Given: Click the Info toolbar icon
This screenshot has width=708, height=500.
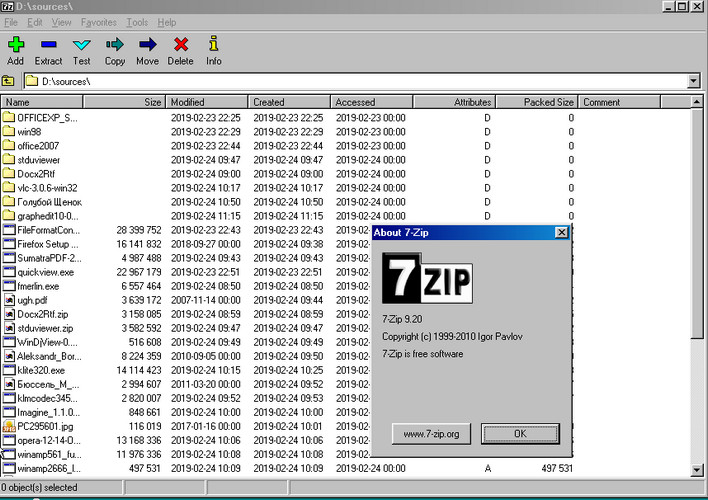Looking at the screenshot, I should pyautogui.click(x=214, y=44).
